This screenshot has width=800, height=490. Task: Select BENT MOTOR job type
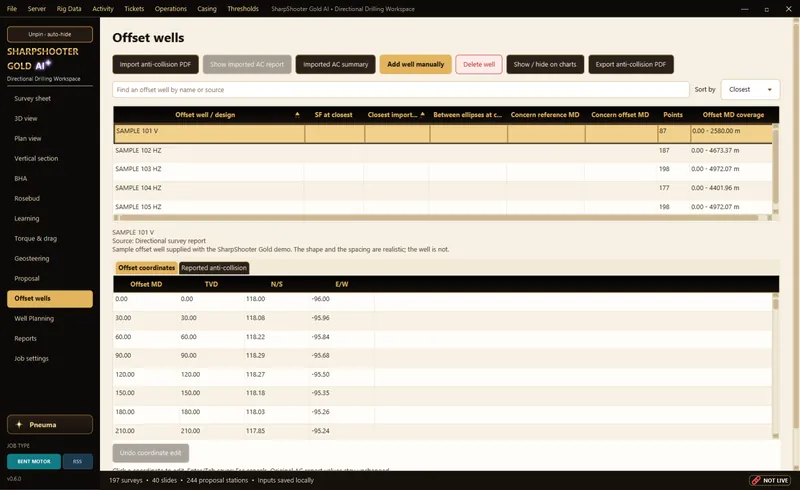point(34,461)
